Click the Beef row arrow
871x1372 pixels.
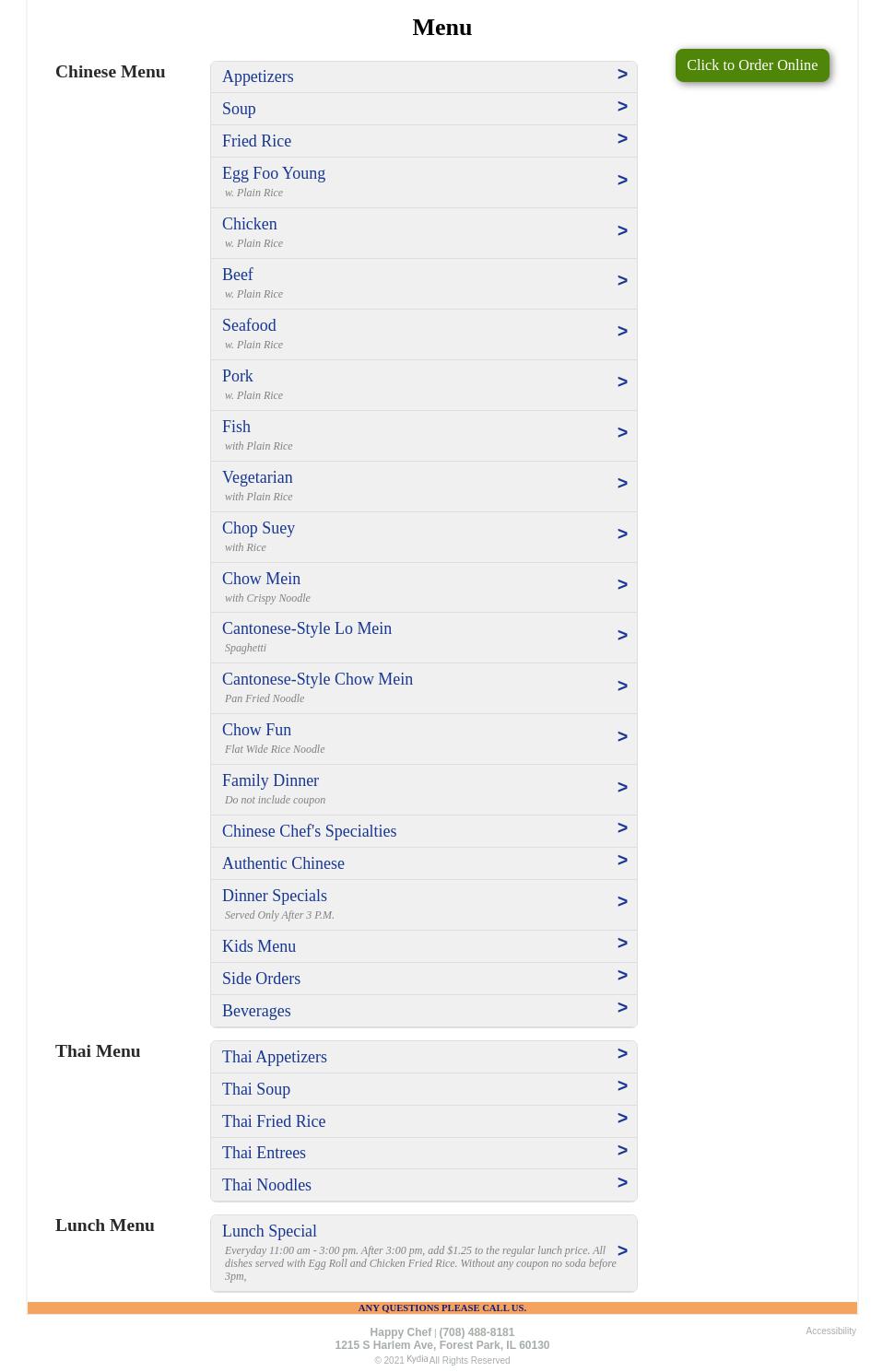[622, 281]
